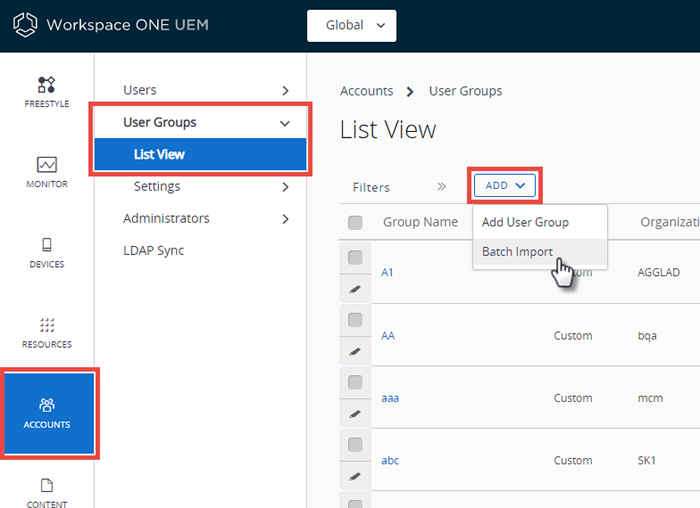Select List View in sidebar
The width and height of the screenshot is (700, 508).
click(200, 154)
